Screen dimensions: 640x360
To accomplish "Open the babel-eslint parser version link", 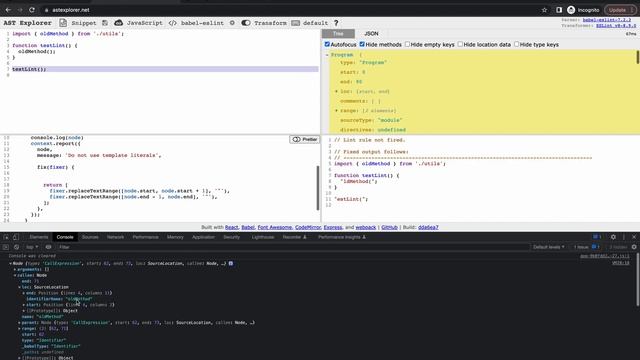I will 607,20.
